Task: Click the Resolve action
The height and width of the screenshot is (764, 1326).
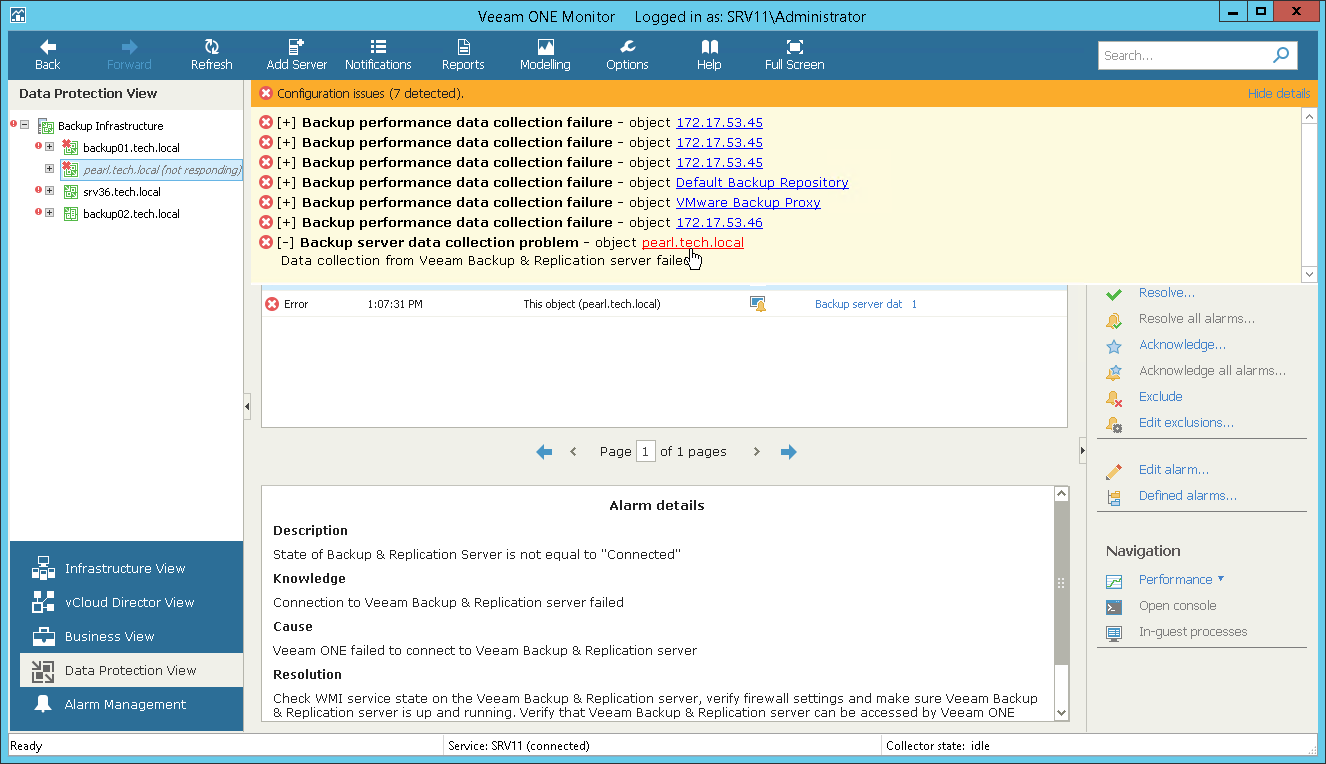Action: (x=1167, y=293)
